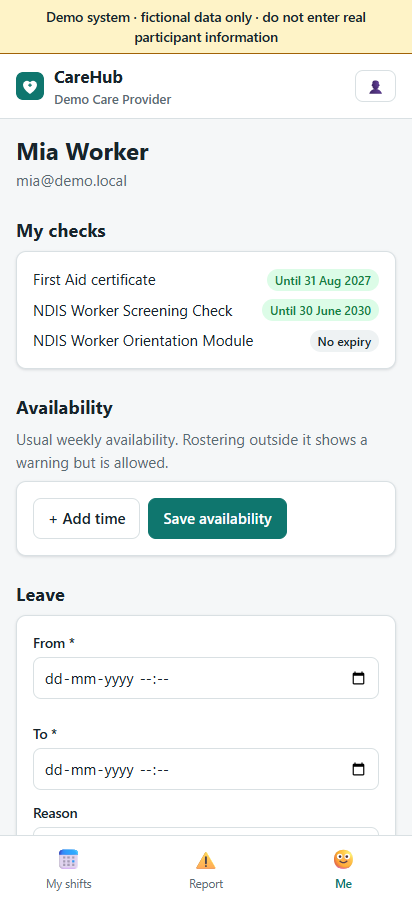Select 'NDIS Worker Screening Check' text
Screen dimensions: 412x900
tap(133, 311)
